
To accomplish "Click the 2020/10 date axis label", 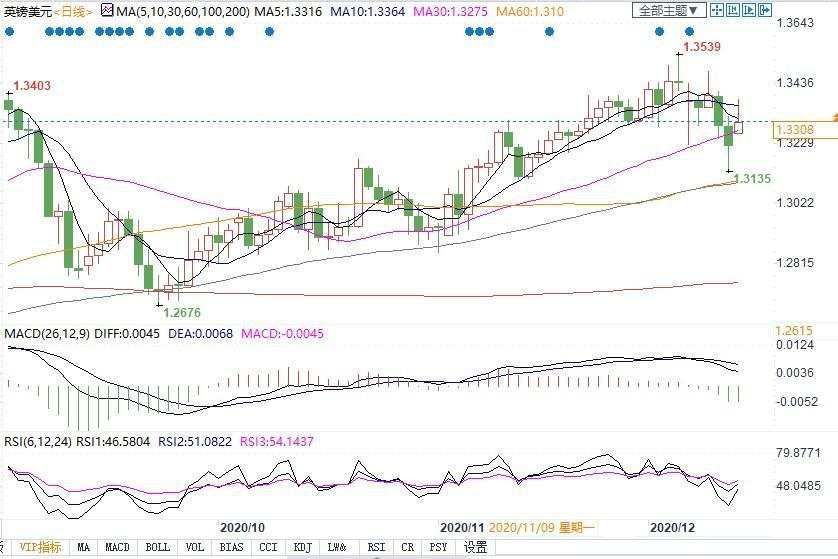I will (x=242, y=527).
